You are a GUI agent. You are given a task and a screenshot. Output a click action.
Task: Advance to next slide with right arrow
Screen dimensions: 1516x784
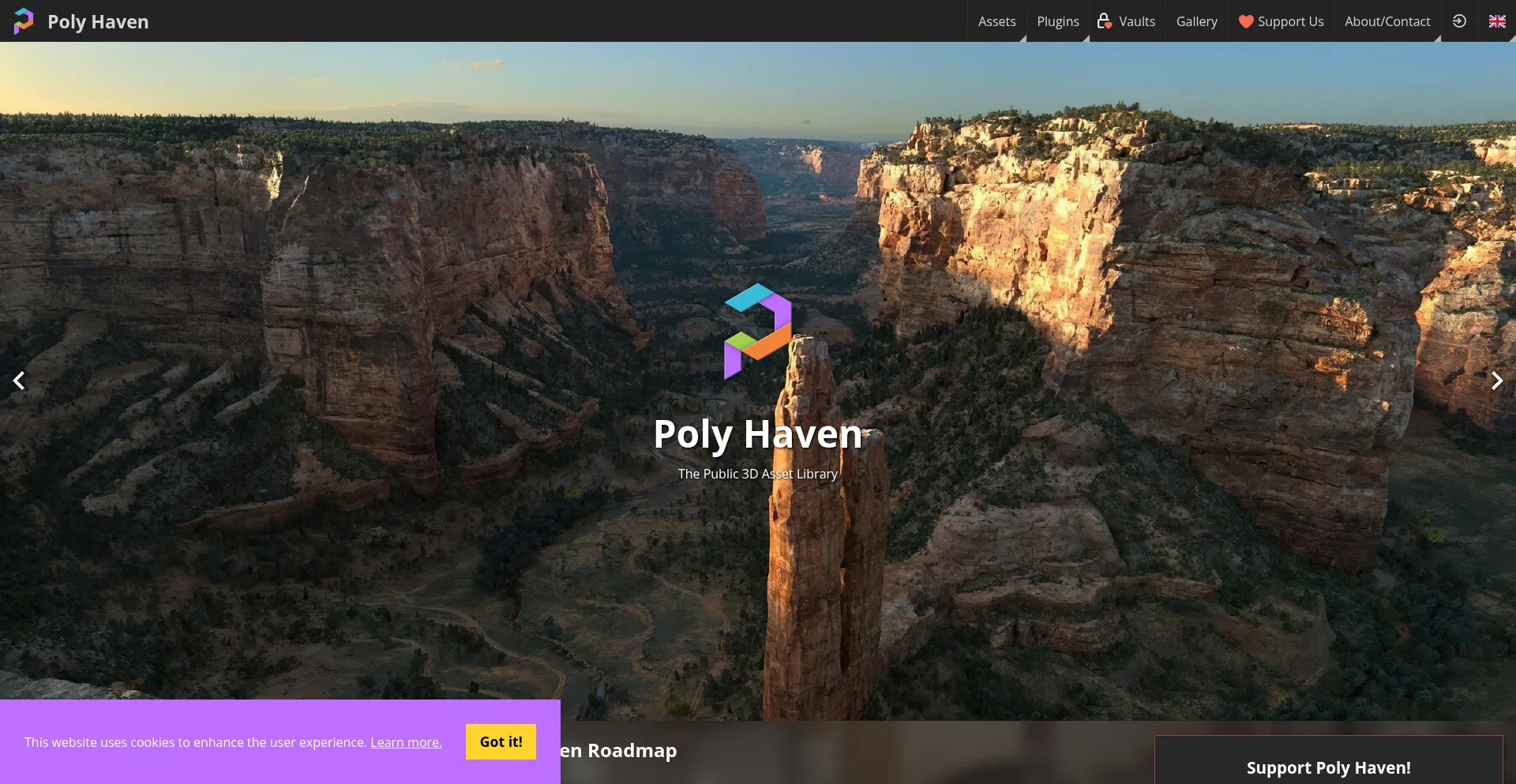pos(1496,381)
